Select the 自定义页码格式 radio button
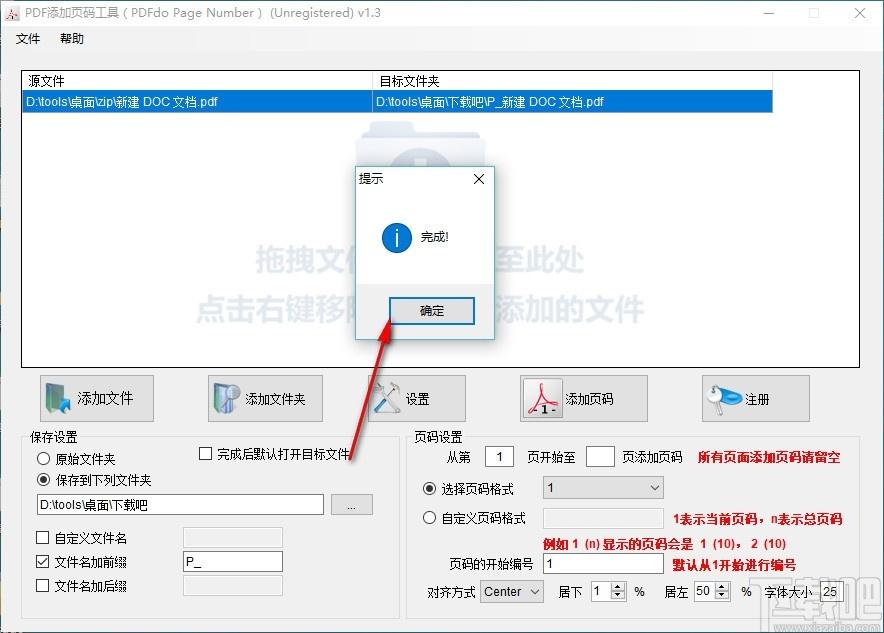Image resolution: width=884 pixels, height=633 pixels. tap(430, 517)
